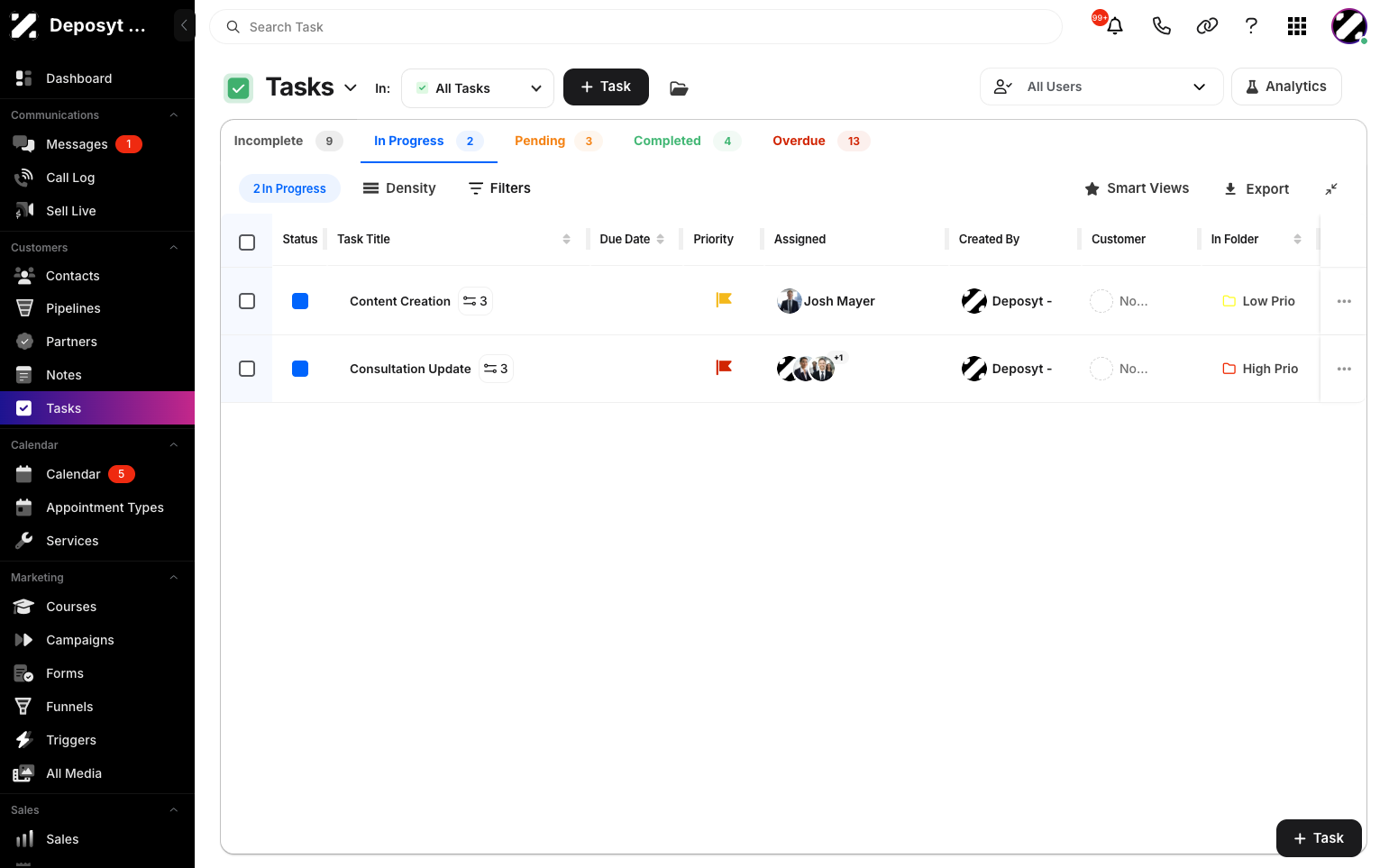The width and height of the screenshot is (1389, 868).
Task: Click the red priority flag on Consultation Update
Action: [x=724, y=368]
